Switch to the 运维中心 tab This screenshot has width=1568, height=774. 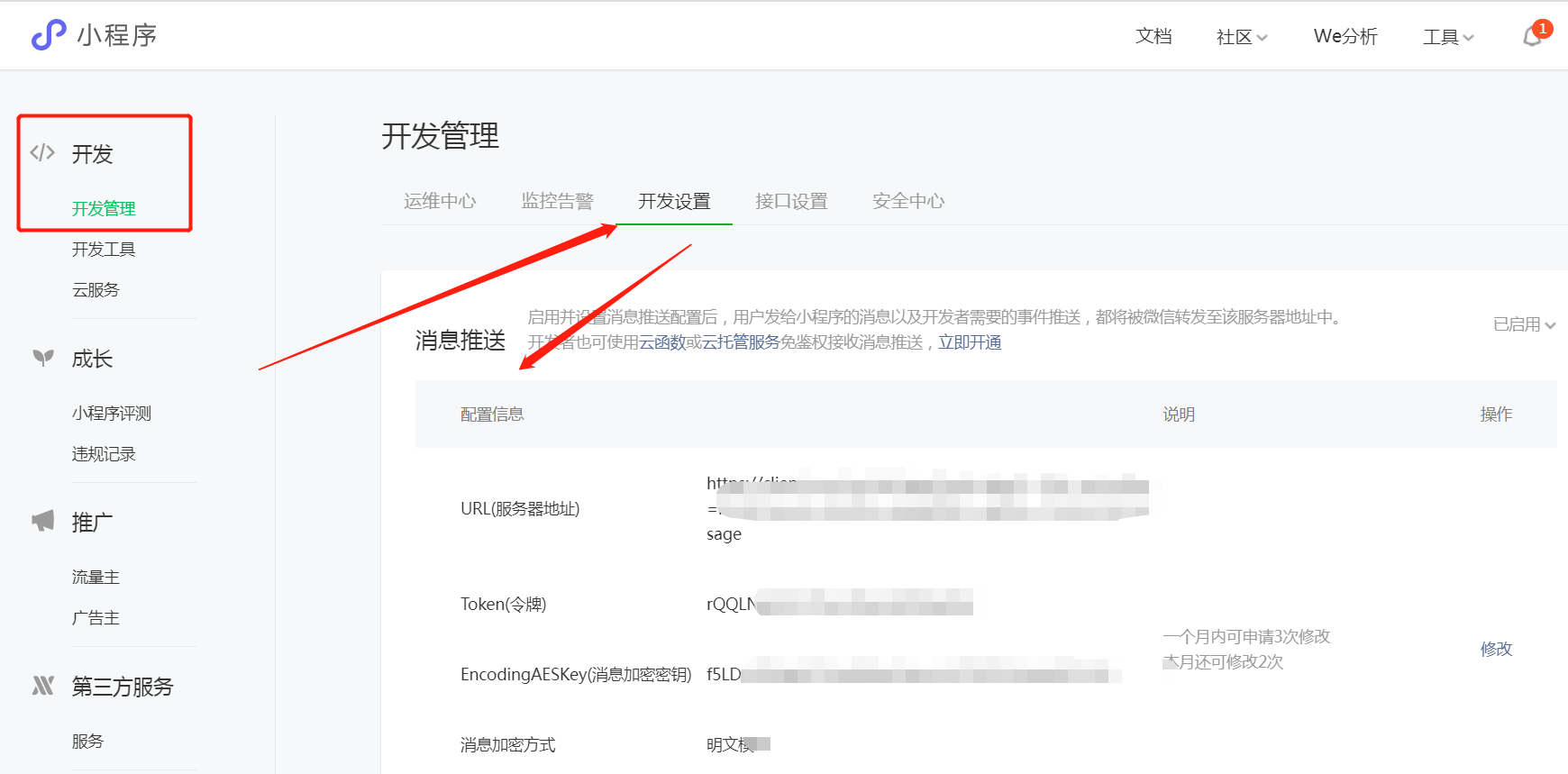(x=440, y=201)
